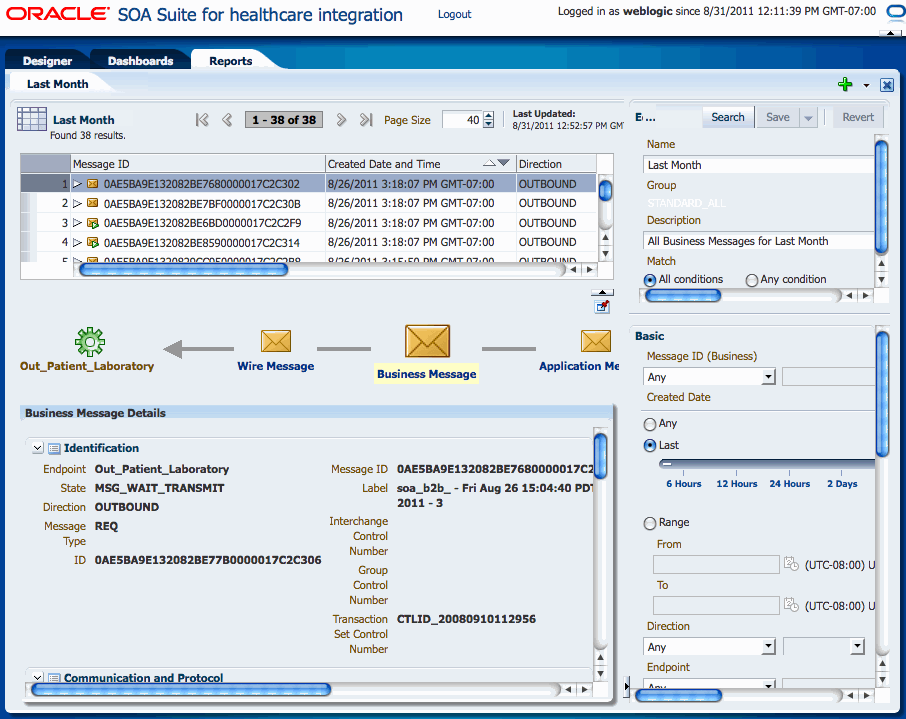
Task: Click envelope icon of message ending C2C302
Action: pyautogui.click(x=92, y=184)
